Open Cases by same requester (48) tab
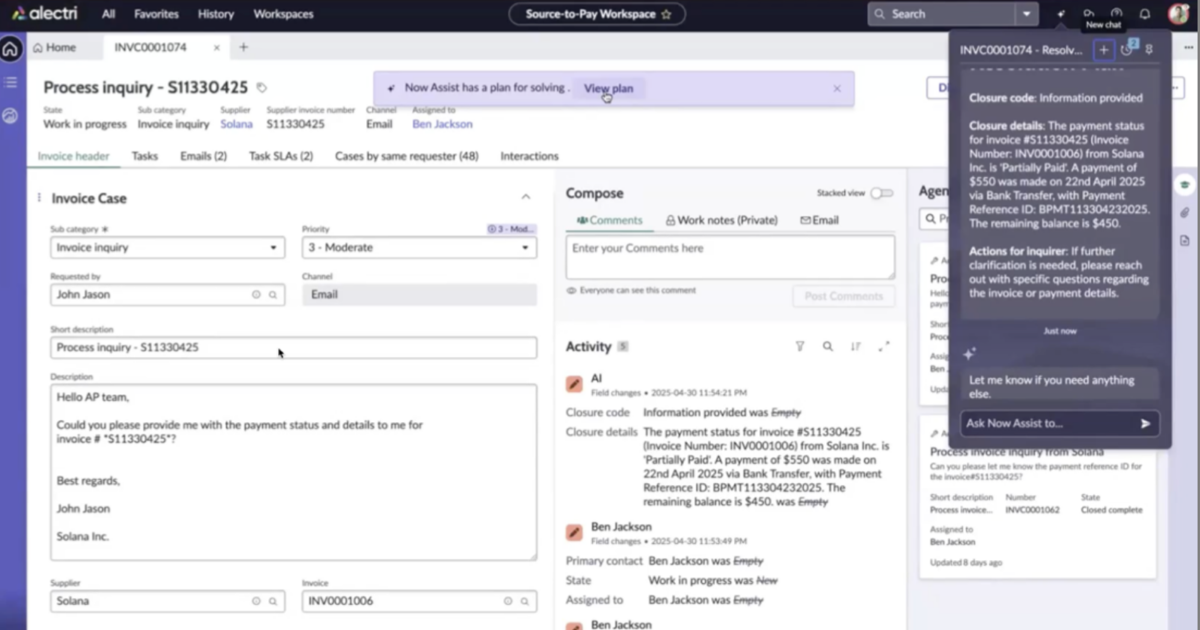This screenshot has width=1200, height=630. (406, 156)
